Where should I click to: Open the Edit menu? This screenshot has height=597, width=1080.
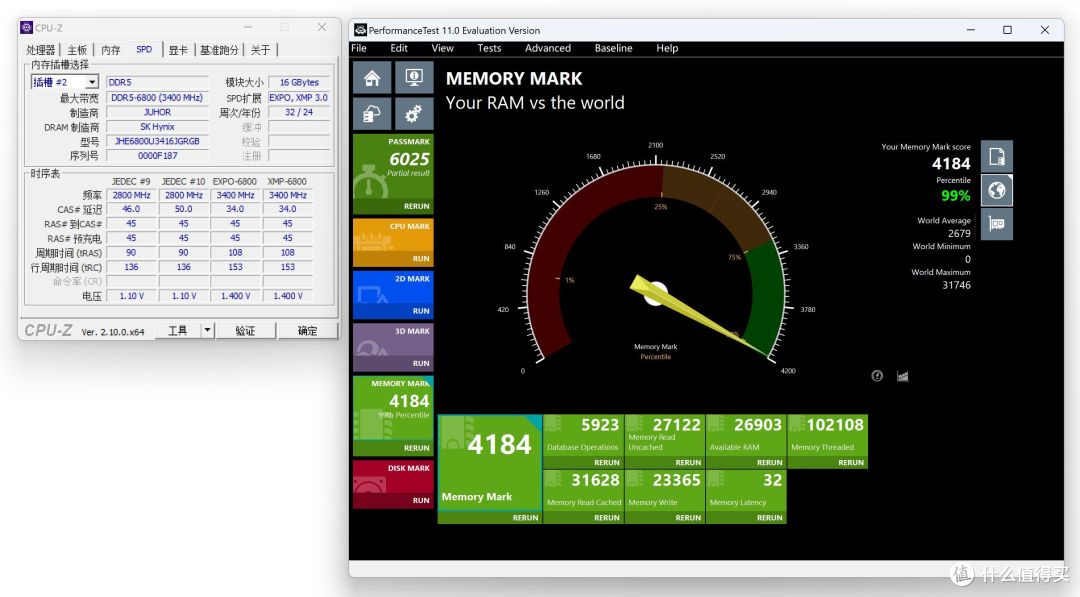399,48
